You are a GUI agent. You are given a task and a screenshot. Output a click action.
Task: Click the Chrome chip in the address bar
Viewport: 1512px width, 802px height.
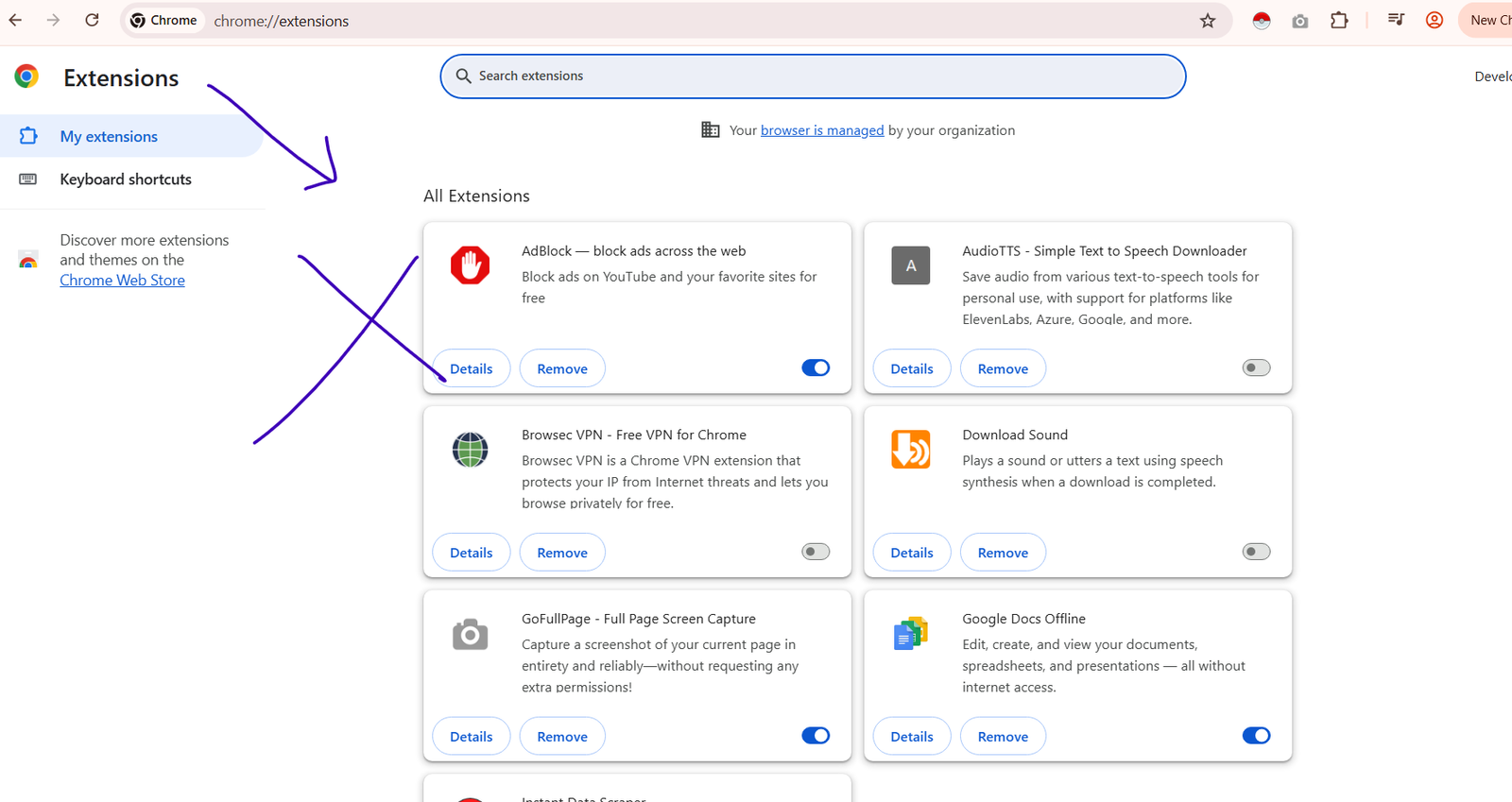(164, 20)
